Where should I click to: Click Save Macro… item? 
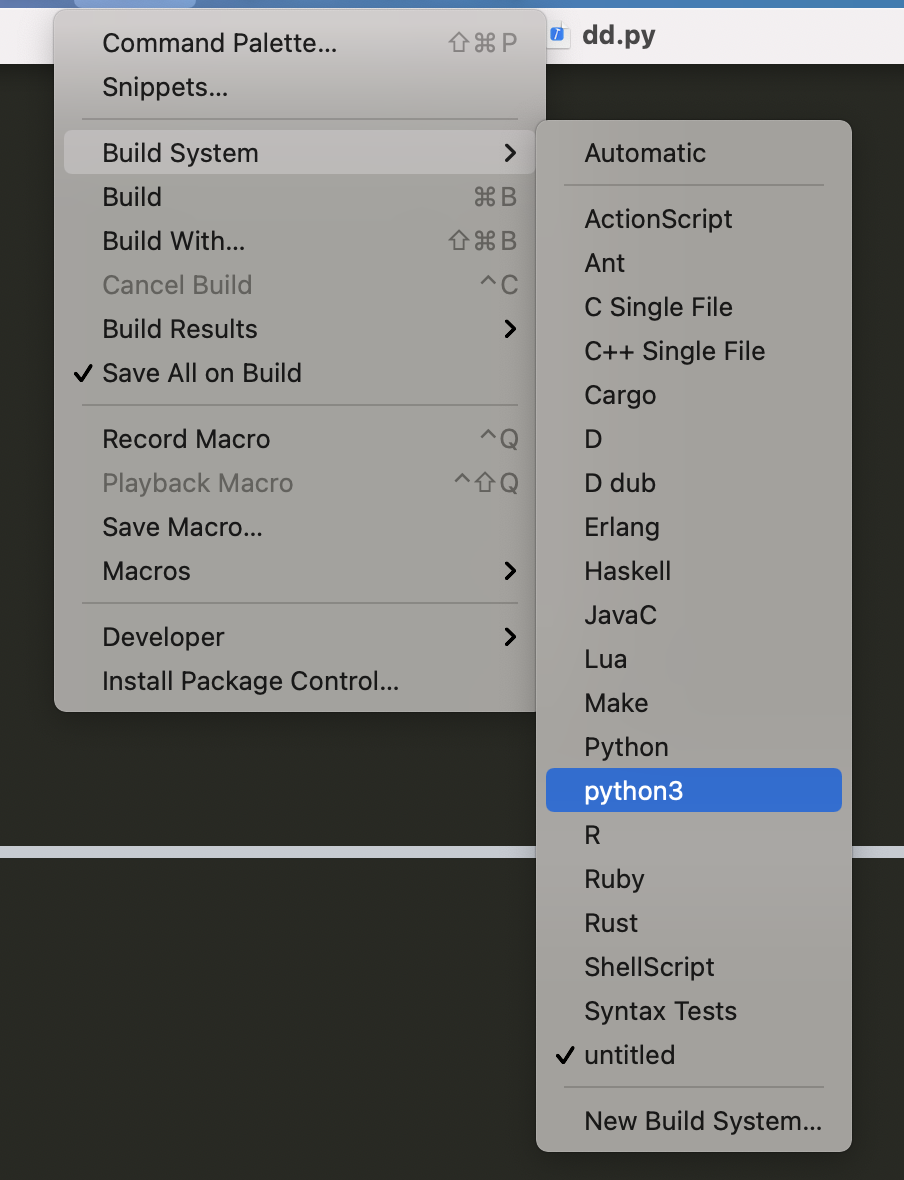[300, 528]
